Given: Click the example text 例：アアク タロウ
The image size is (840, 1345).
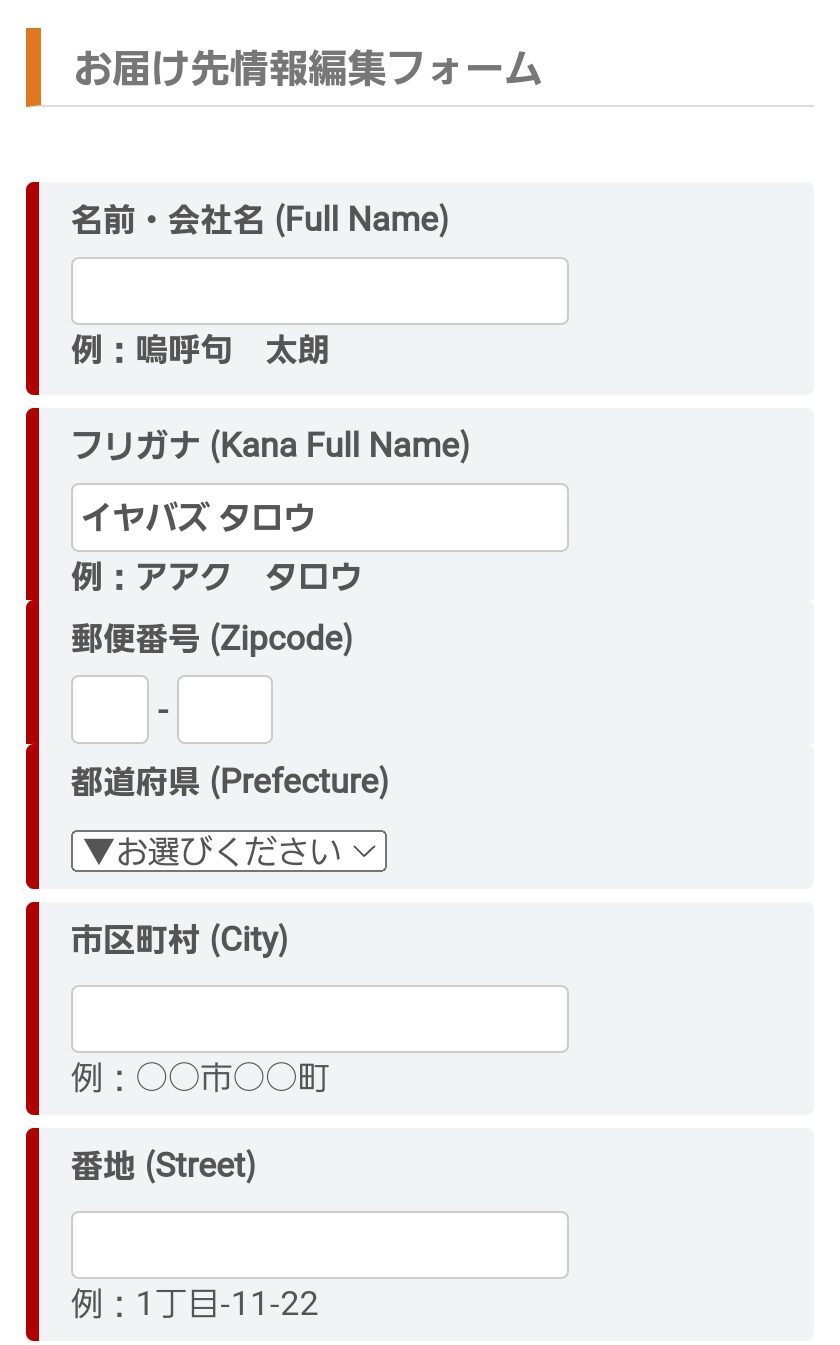Looking at the screenshot, I should [x=216, y=577].
